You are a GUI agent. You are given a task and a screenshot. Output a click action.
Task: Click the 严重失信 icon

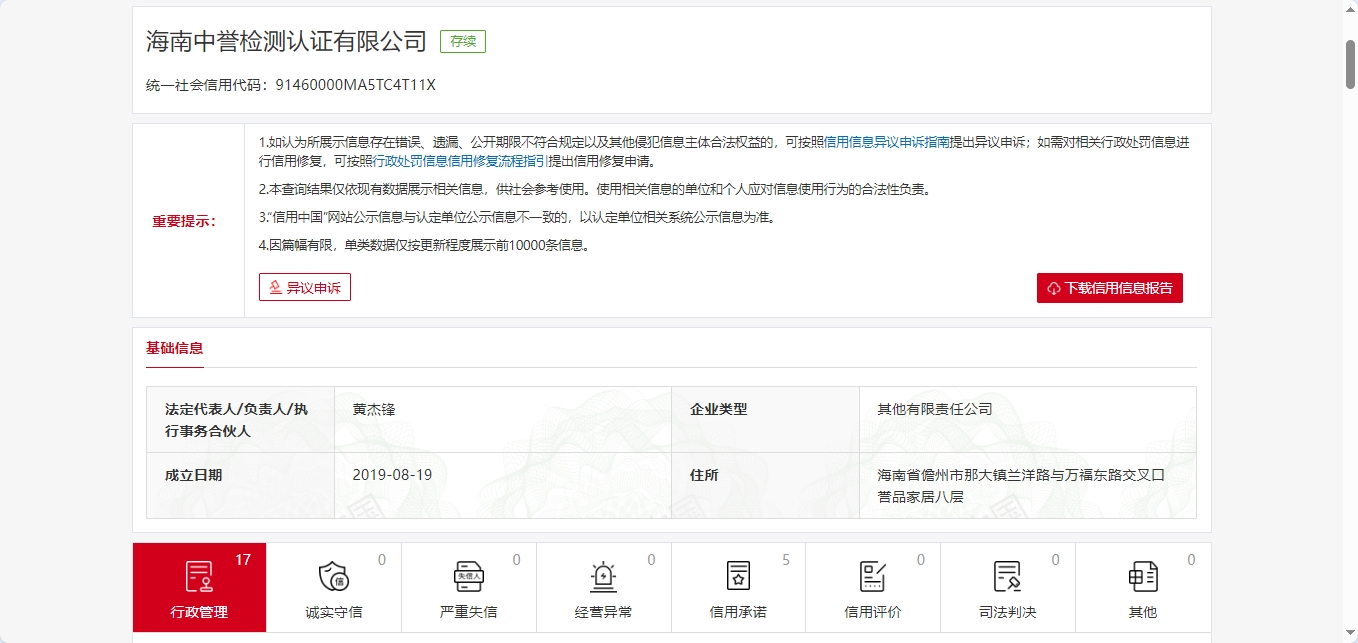pyautogui.click(x=468, y=577)
